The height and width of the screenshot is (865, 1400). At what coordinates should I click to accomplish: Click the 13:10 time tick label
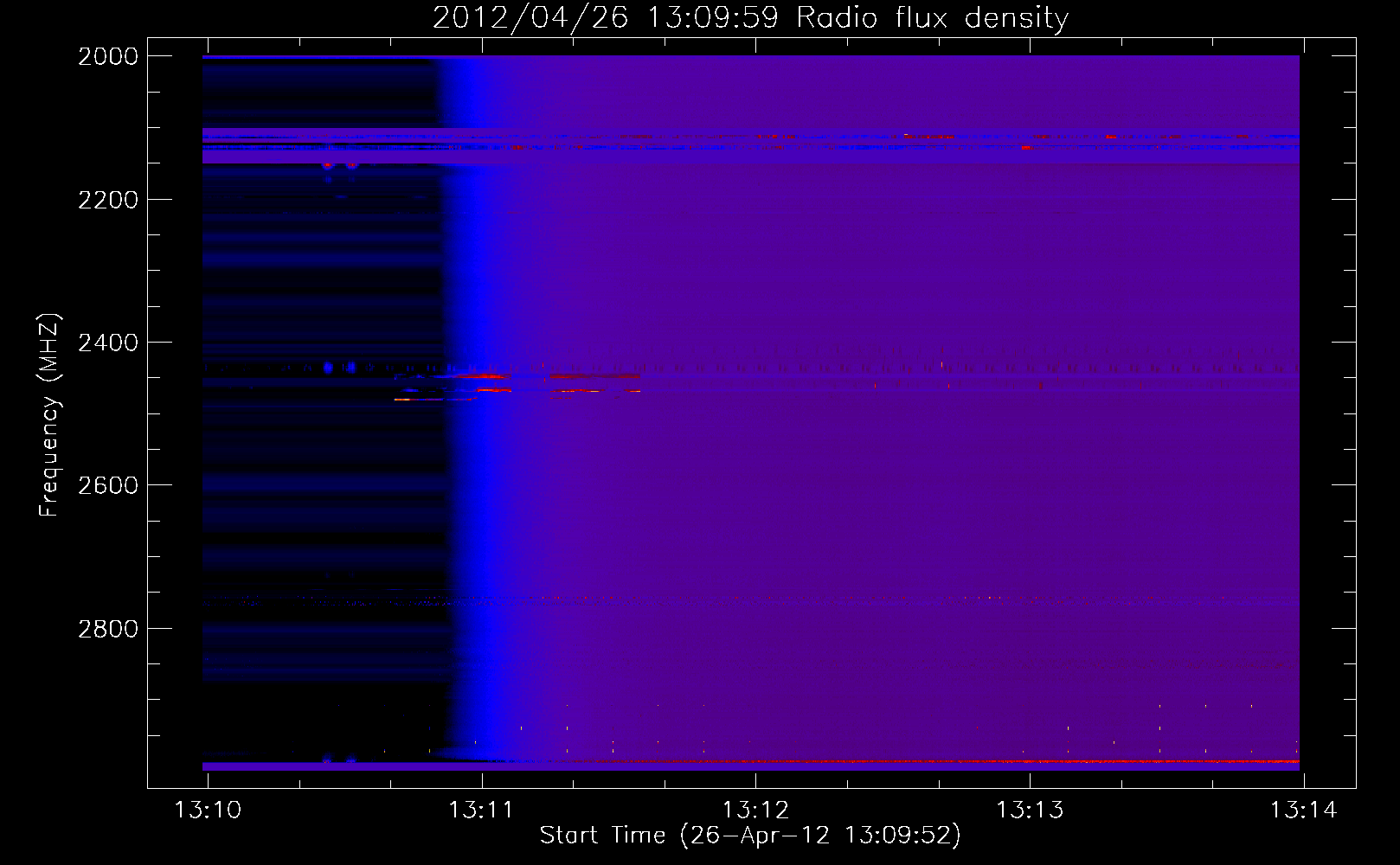click(x=208, y=811)
